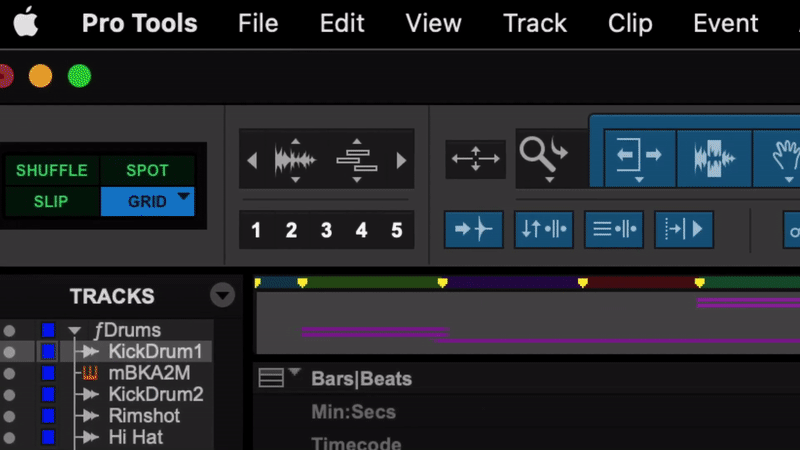Recall zoom preset 4
This screenshot has width=800, height=450.
361,230
